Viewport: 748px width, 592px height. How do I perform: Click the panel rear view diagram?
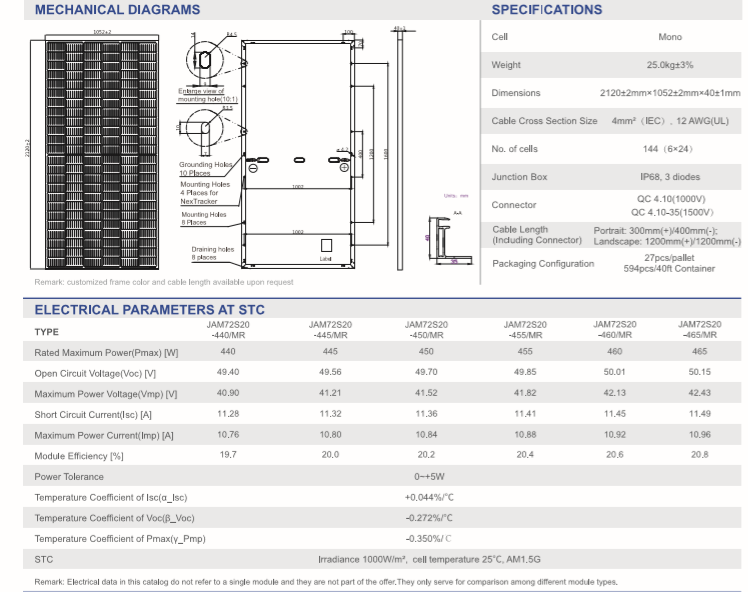[x=298, y=155]
